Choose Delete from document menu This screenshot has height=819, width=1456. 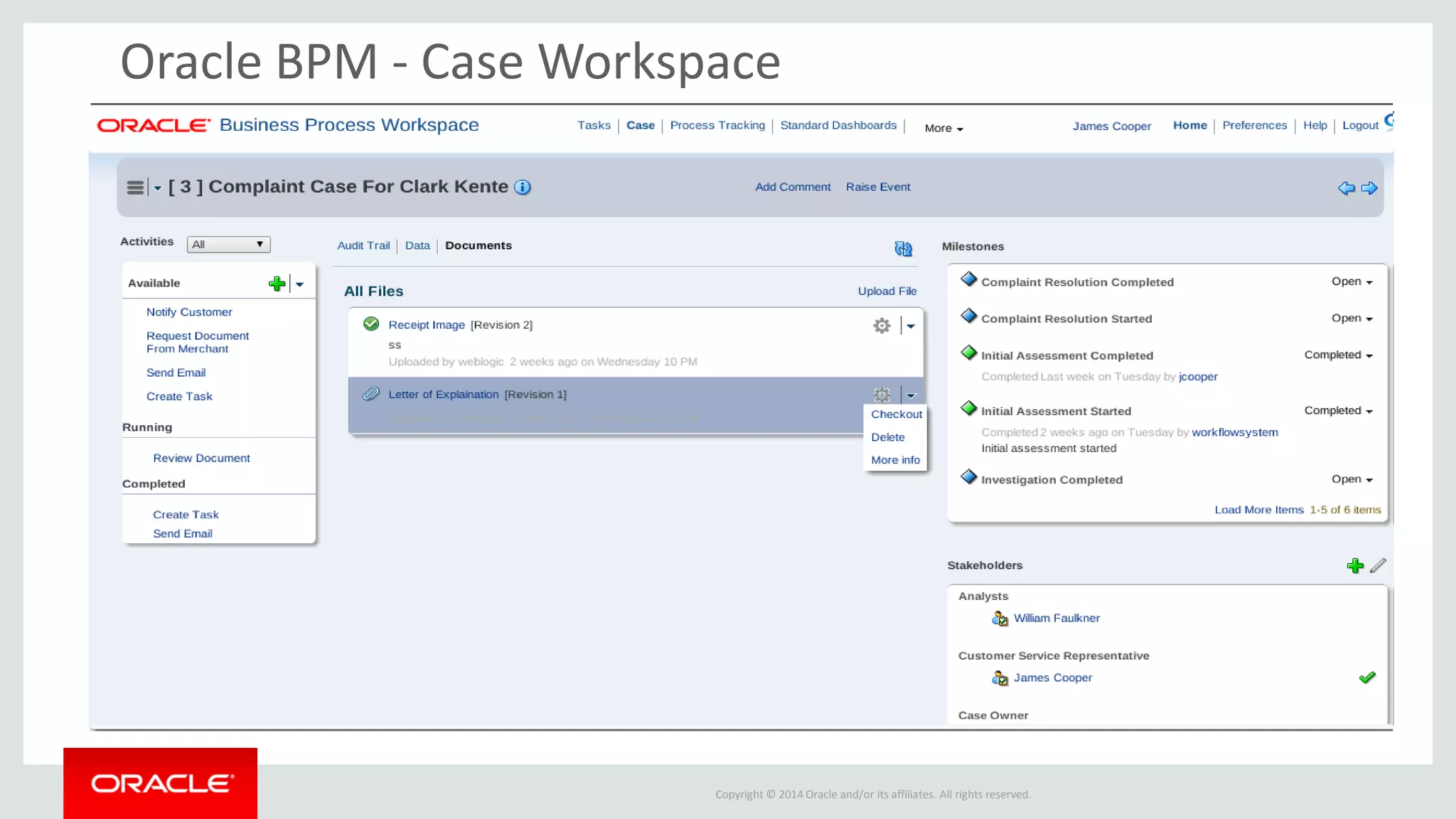click(888, 437)
